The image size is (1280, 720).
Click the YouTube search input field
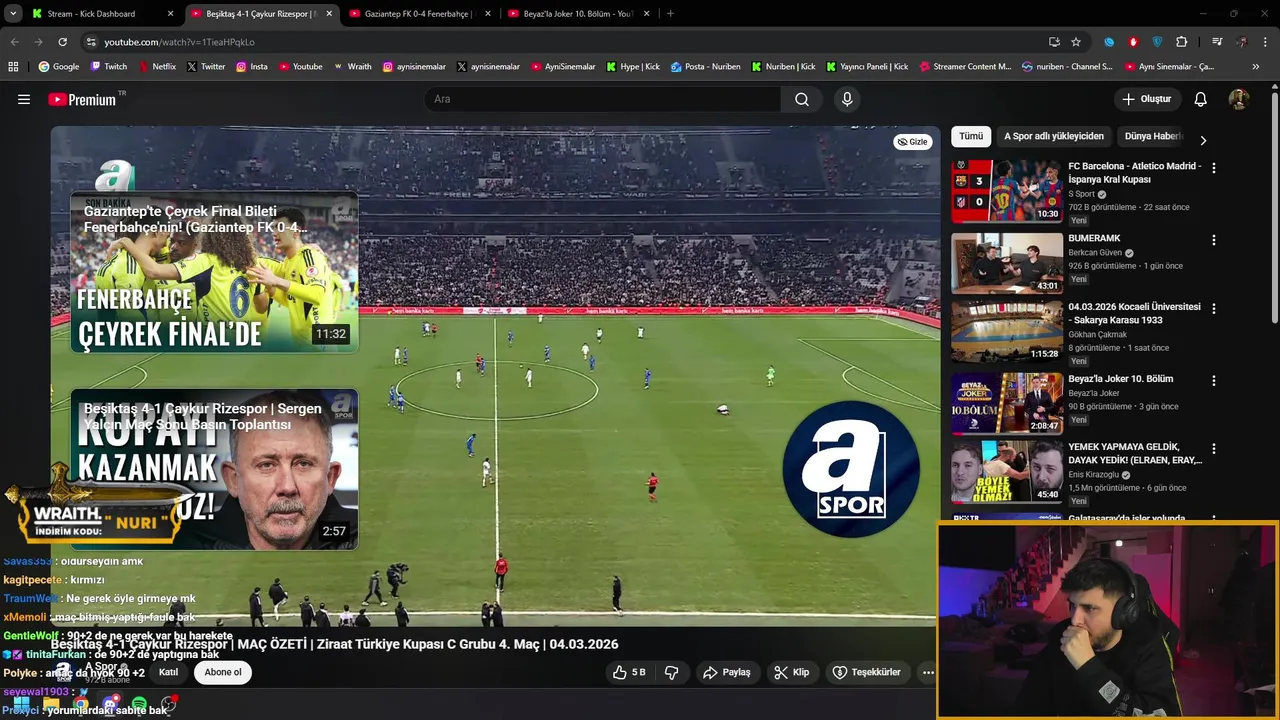coord(603,99)
